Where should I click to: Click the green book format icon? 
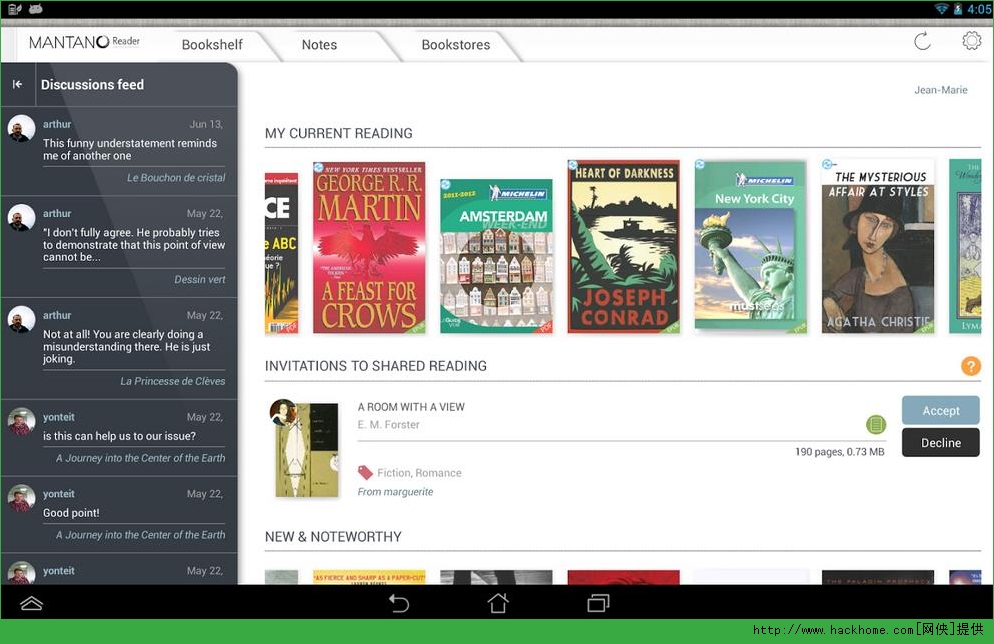(876, 425)
